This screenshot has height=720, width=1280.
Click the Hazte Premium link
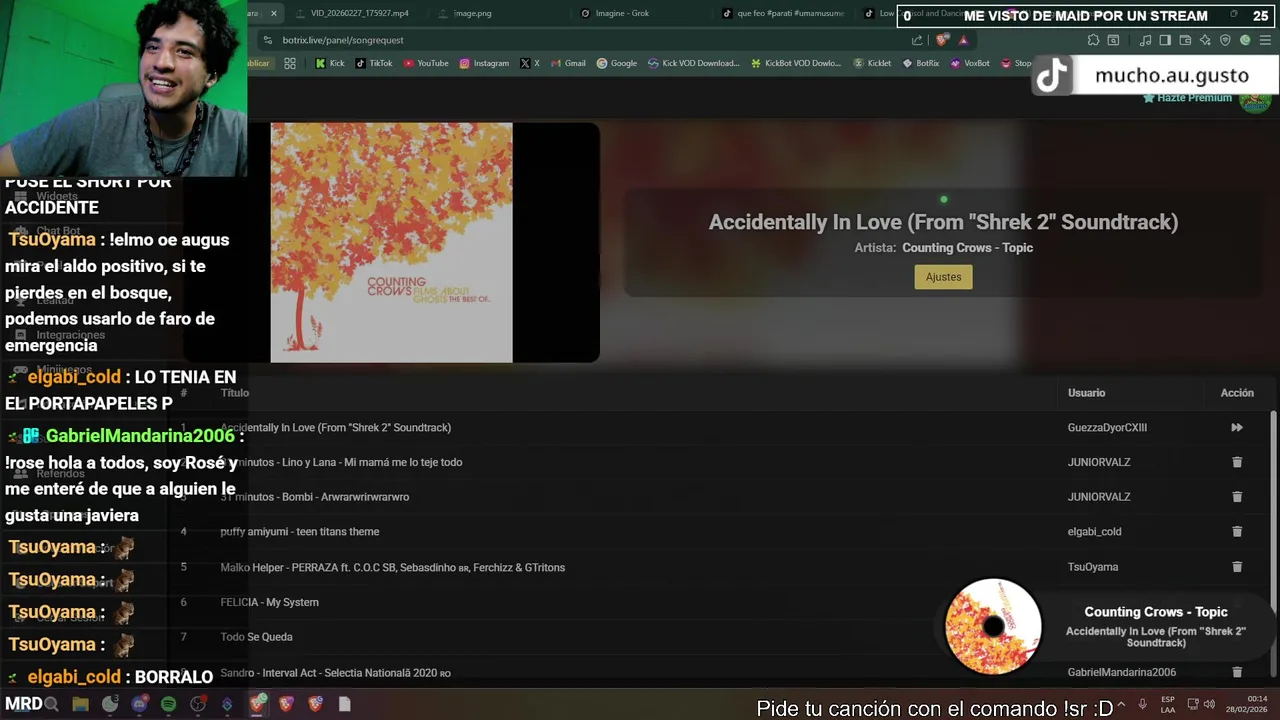(1187, 98)
